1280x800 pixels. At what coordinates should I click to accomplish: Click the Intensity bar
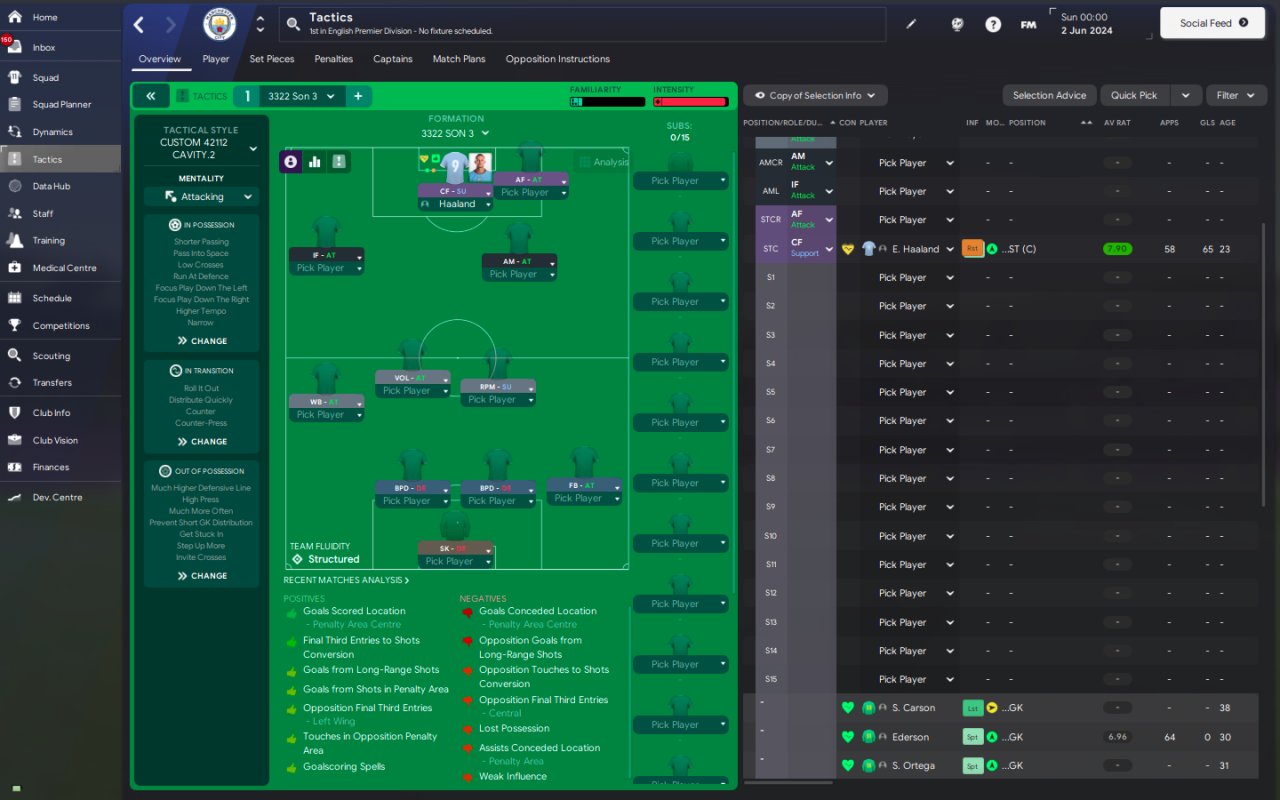[x=690, y=102]
